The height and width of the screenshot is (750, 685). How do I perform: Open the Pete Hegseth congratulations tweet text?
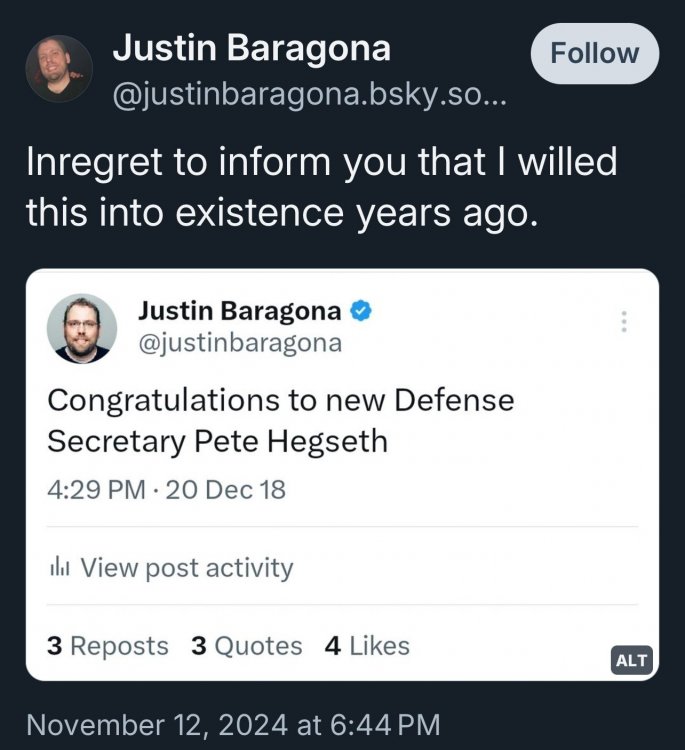tap(280, 420)
